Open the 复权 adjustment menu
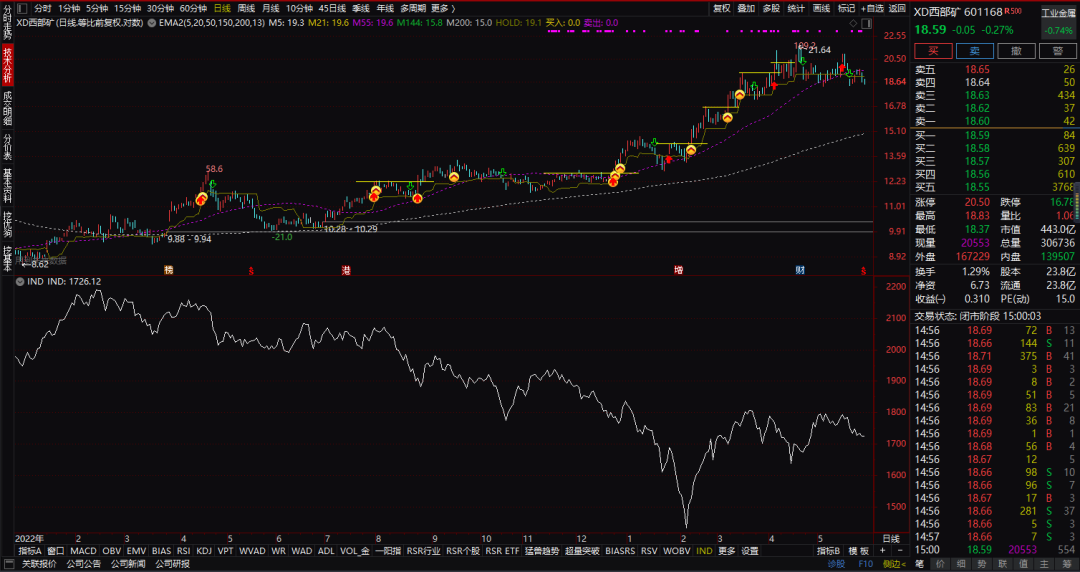 tap(722, 8)
